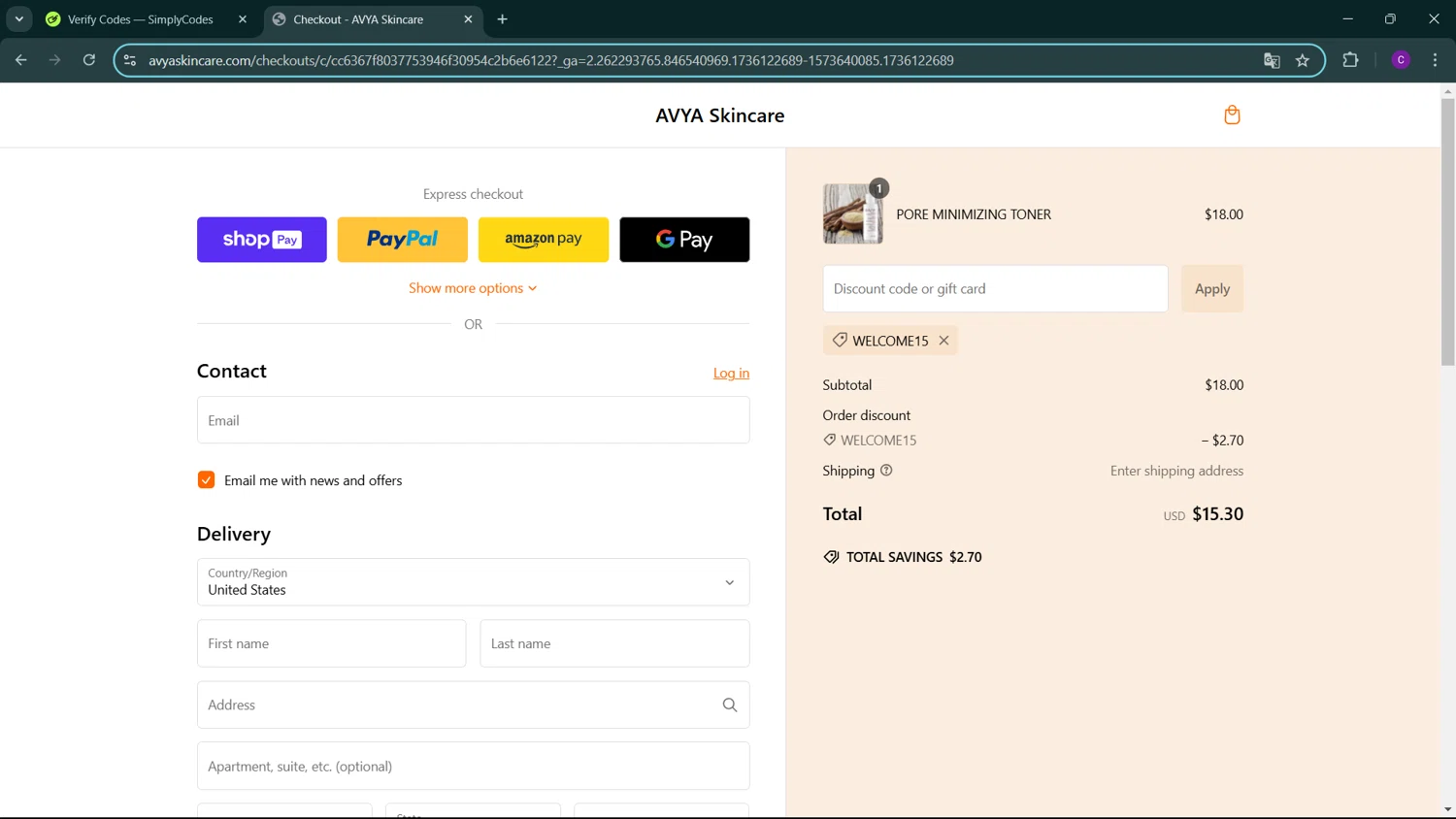Focus the Apartment, suite, etc. field

(x=473, y=767)
